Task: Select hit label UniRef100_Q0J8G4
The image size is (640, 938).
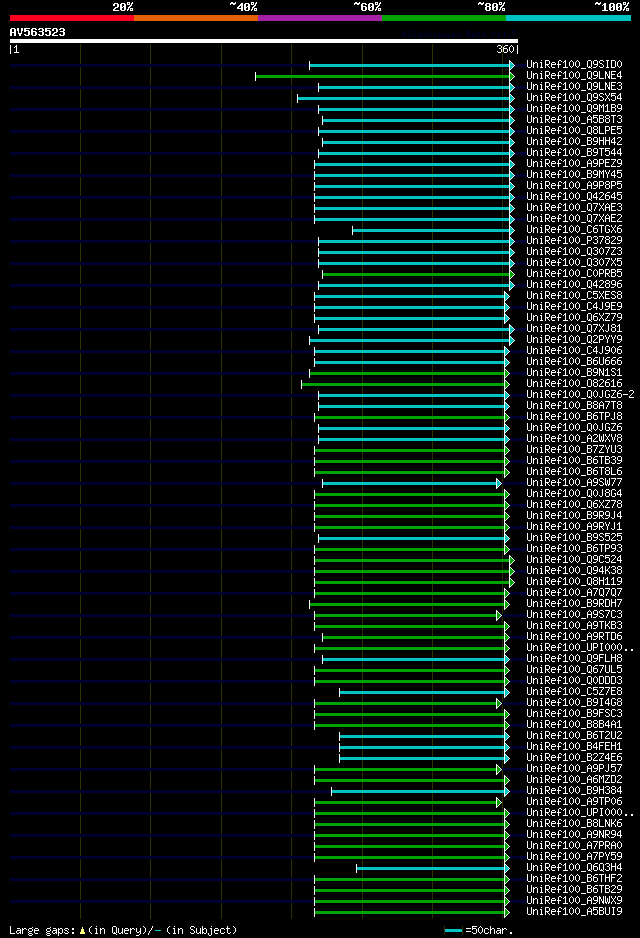Action: pos(574,494)
